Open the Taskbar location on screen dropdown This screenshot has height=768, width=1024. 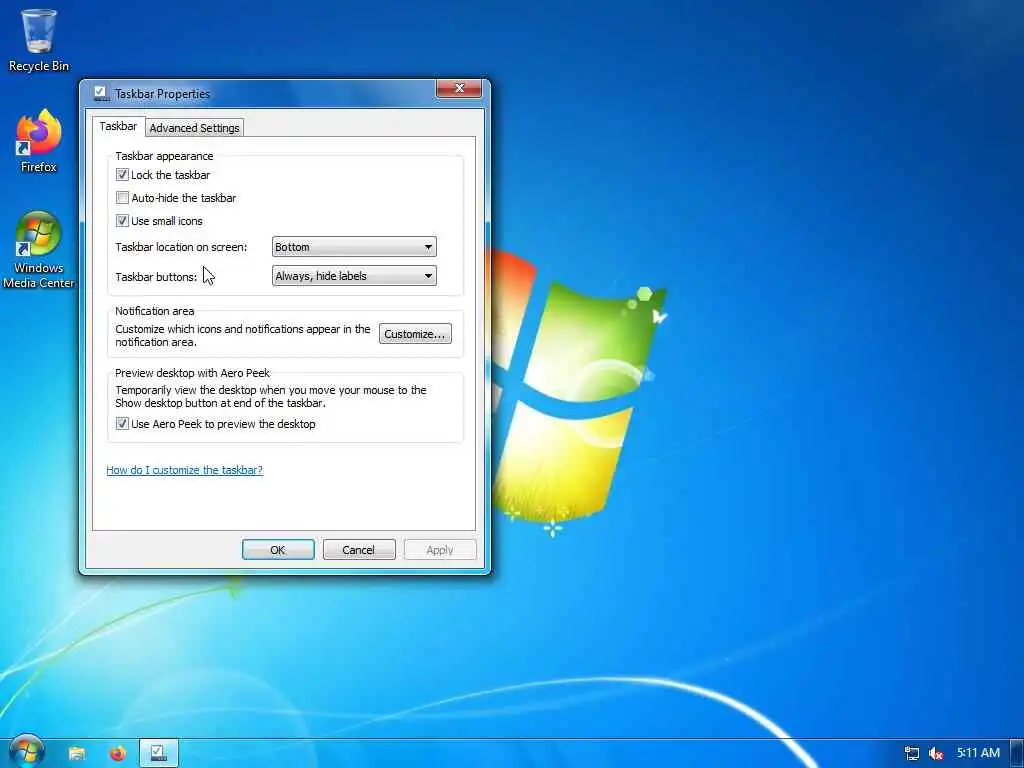click(x=354, y=247)
